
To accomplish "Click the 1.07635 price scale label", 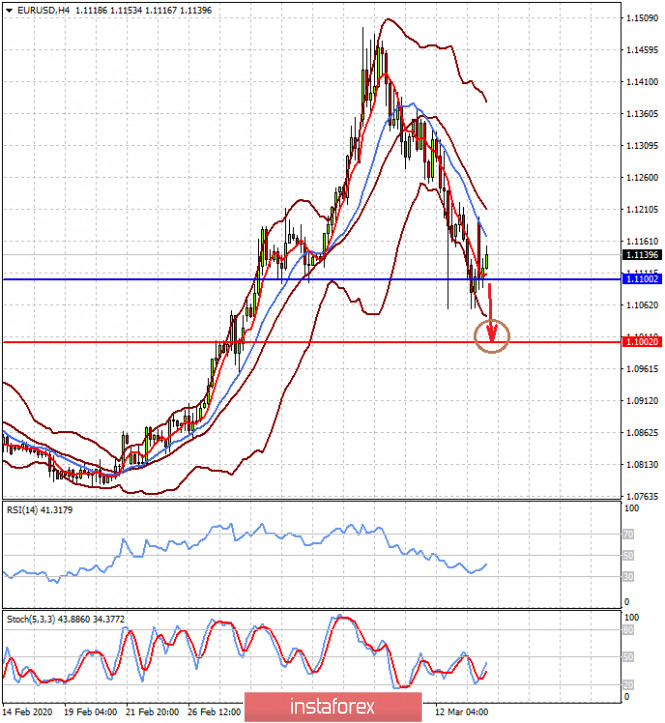I will (x=638, y=496).
